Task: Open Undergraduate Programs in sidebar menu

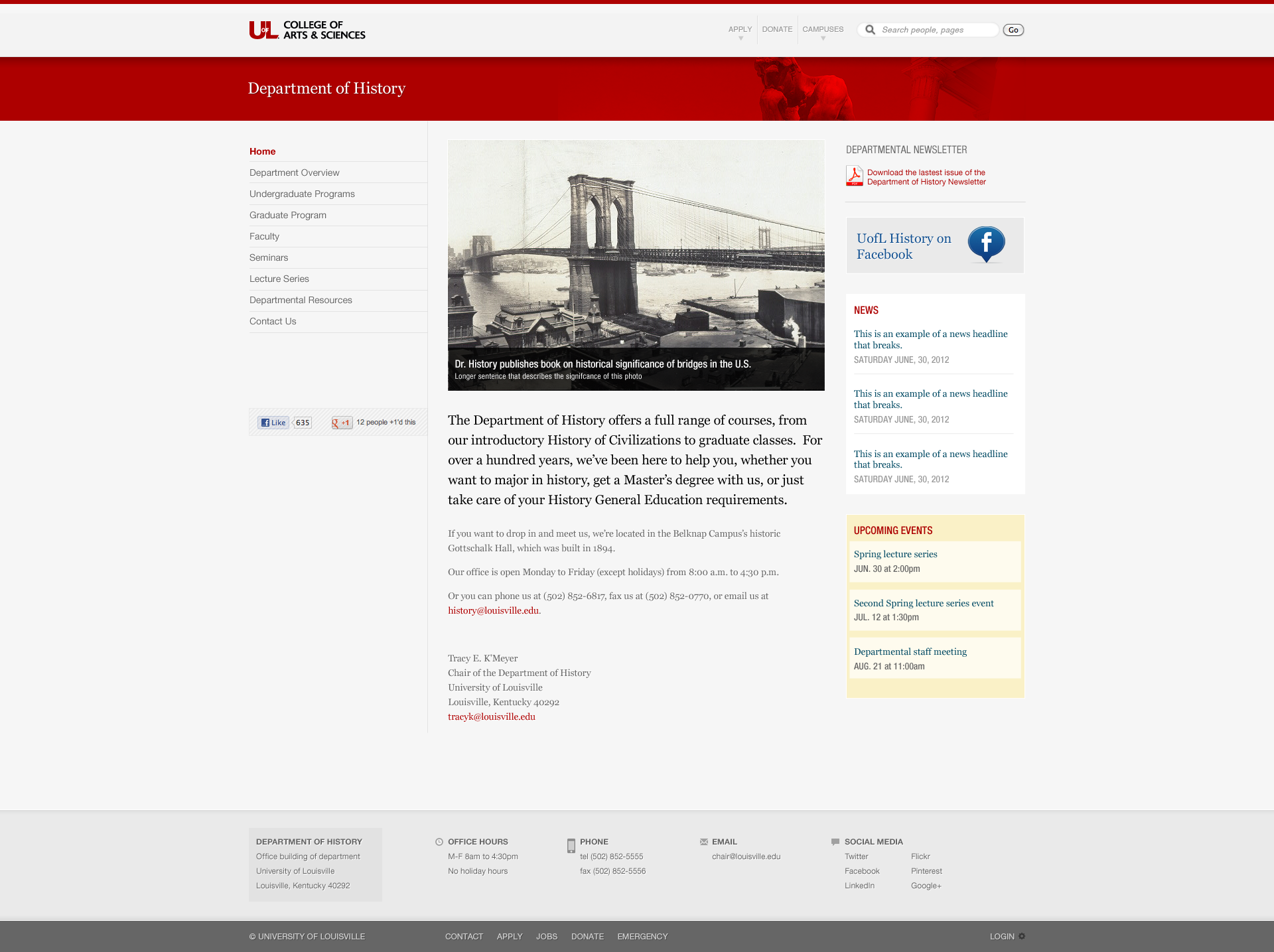Action: pyautogui.click(x=302, y=194)
